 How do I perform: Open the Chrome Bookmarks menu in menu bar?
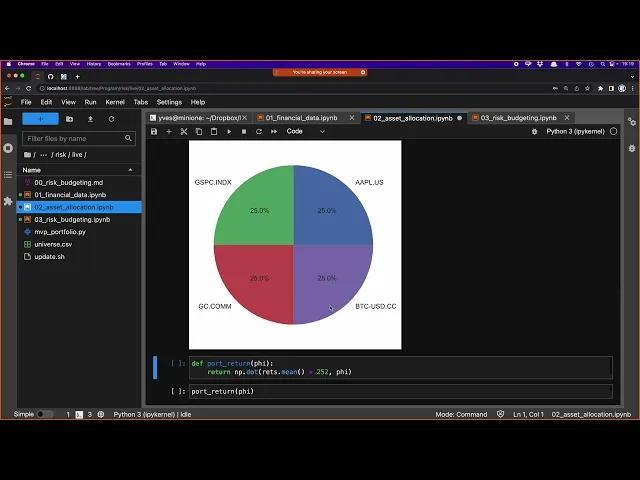tap(119, 64)
